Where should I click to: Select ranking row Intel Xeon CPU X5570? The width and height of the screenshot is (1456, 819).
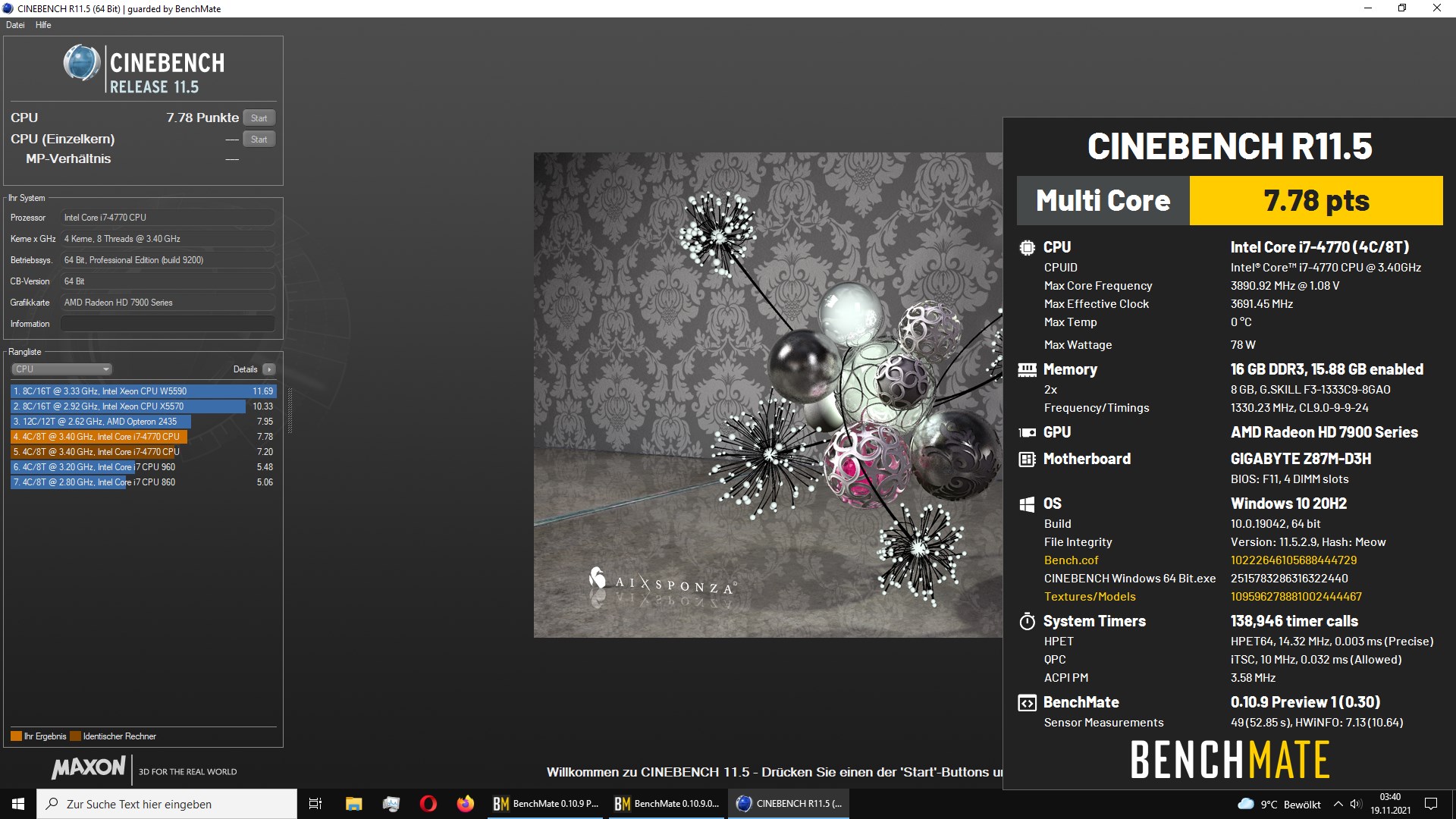pyautogui.click(x=143, y=406)
